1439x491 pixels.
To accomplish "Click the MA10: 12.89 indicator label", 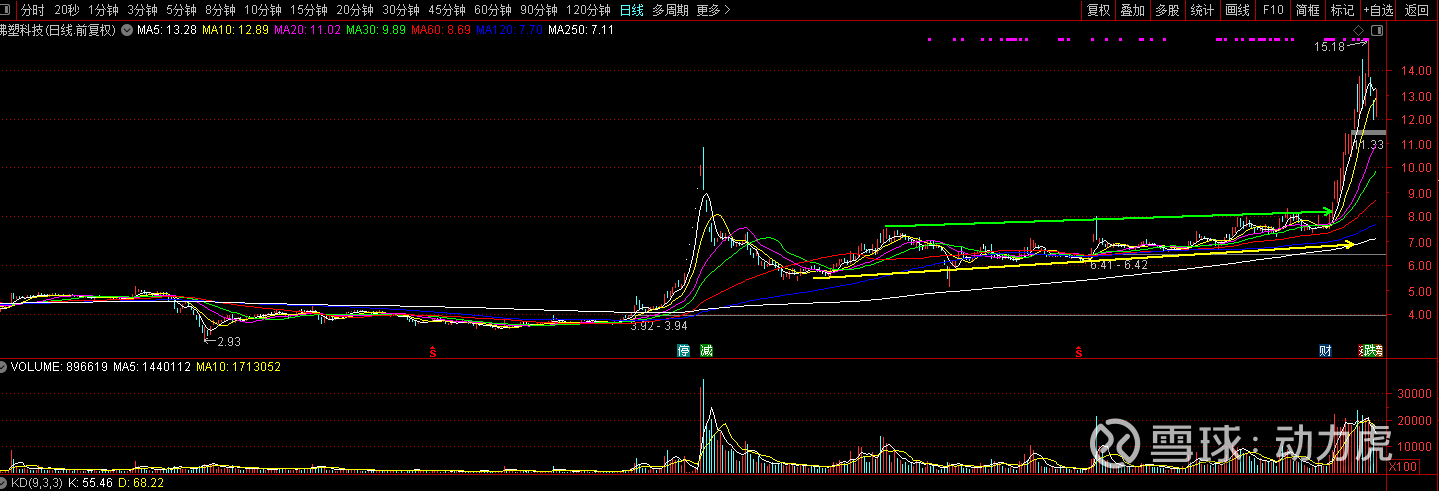I will (x=236, y=30).
